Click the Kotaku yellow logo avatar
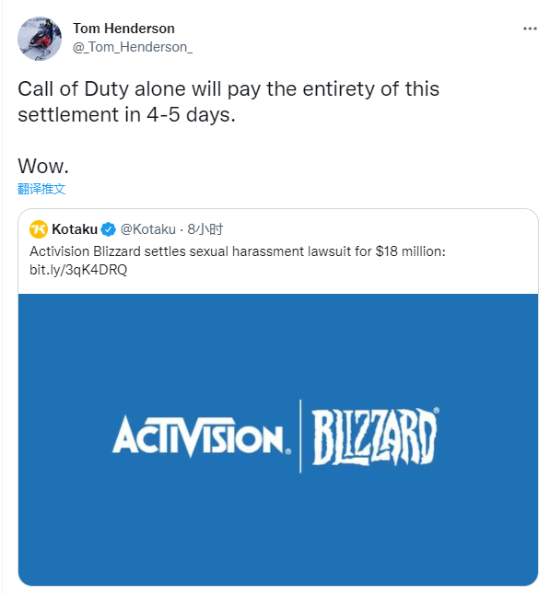The image size is (550, 595). 39,229
